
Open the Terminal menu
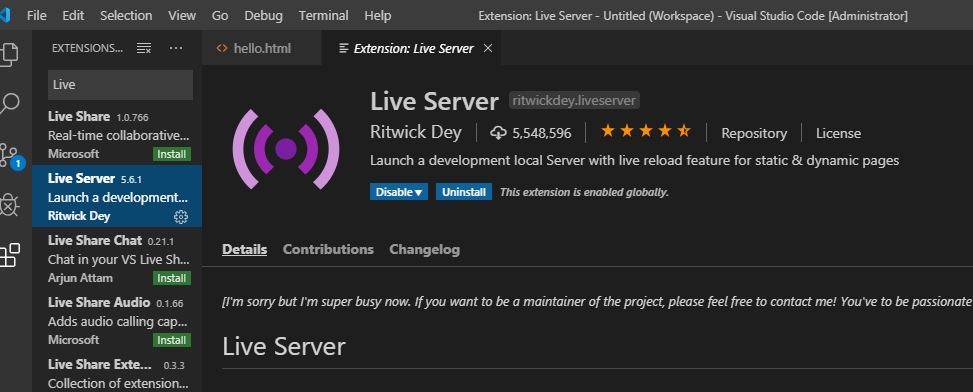click(323, 16)
